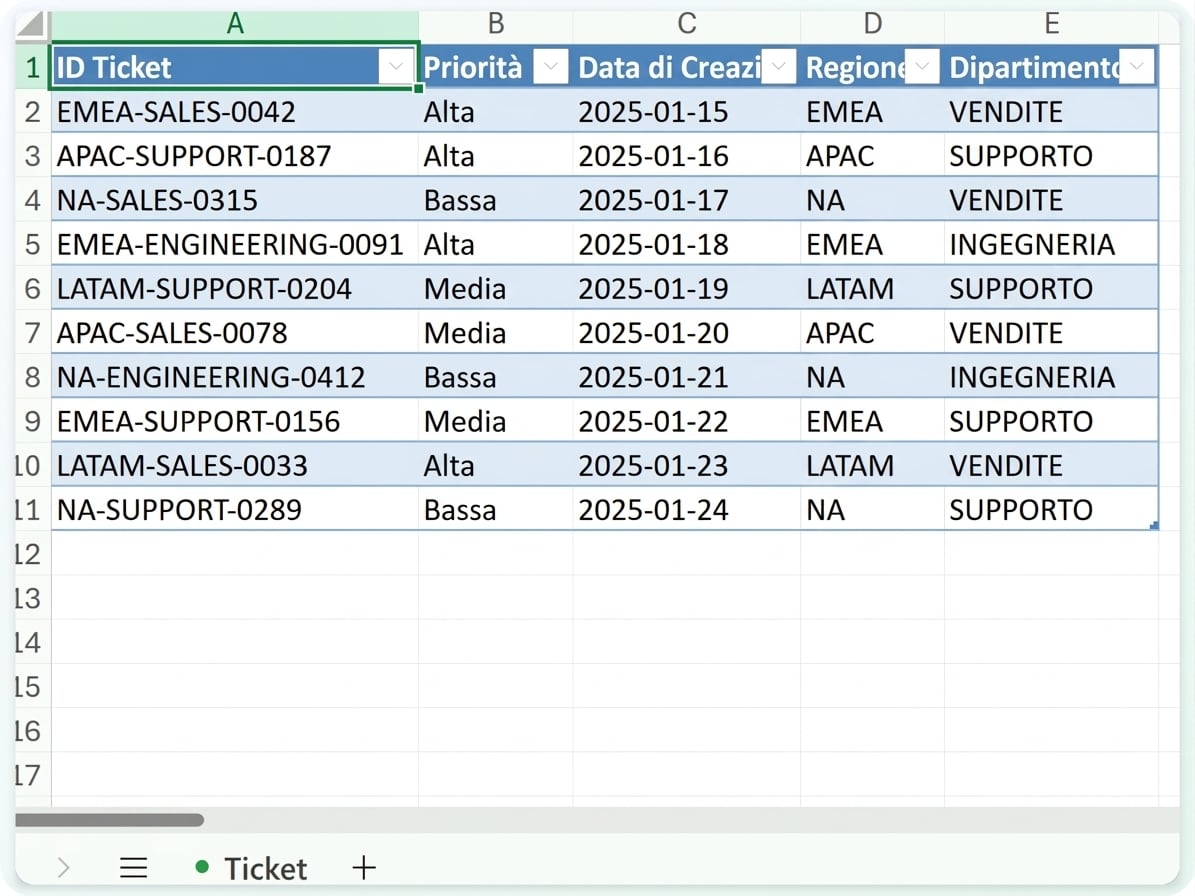
Task: Select Bassa priority in row 4
Action: tap(495, 200)
